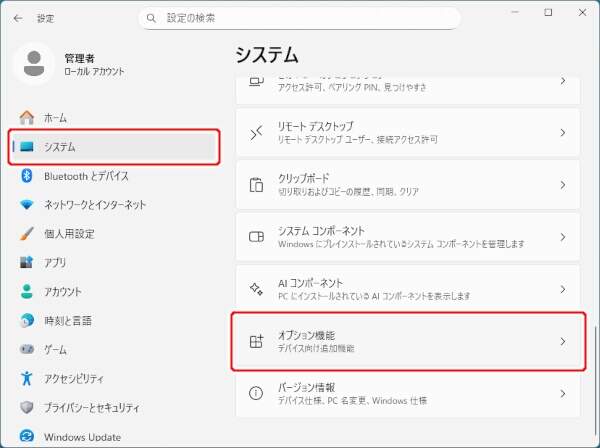Open chevron on システム コンポーネント row
The image size is (600, 448).
click(x=563, y=237)
